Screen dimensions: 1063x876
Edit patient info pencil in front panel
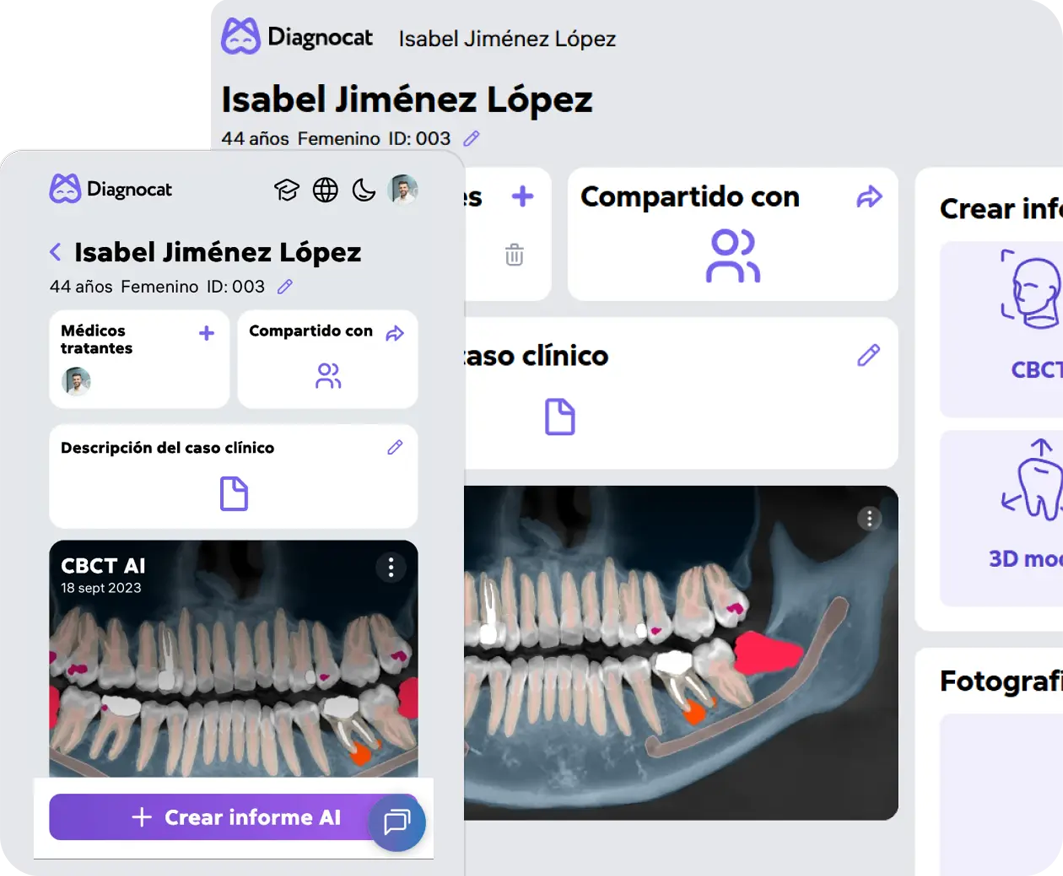click(285, 287)
